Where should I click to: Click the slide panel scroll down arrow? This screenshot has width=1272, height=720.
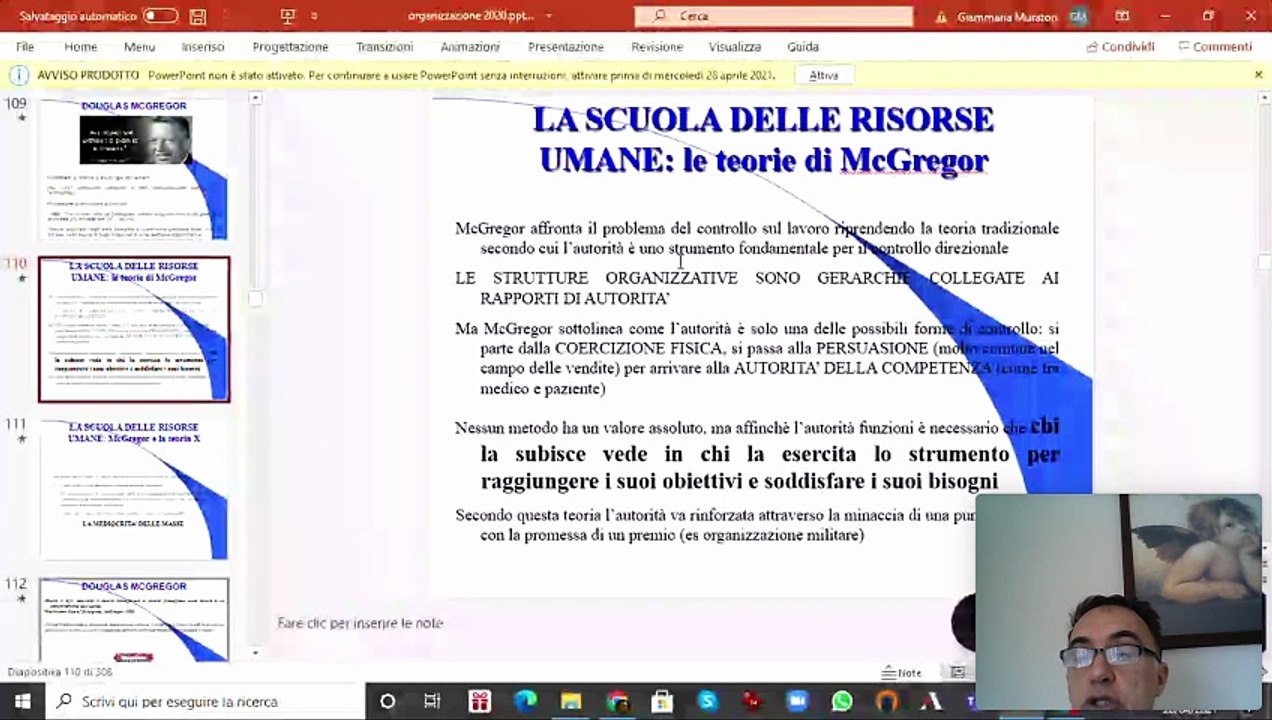tap(255, 653)
